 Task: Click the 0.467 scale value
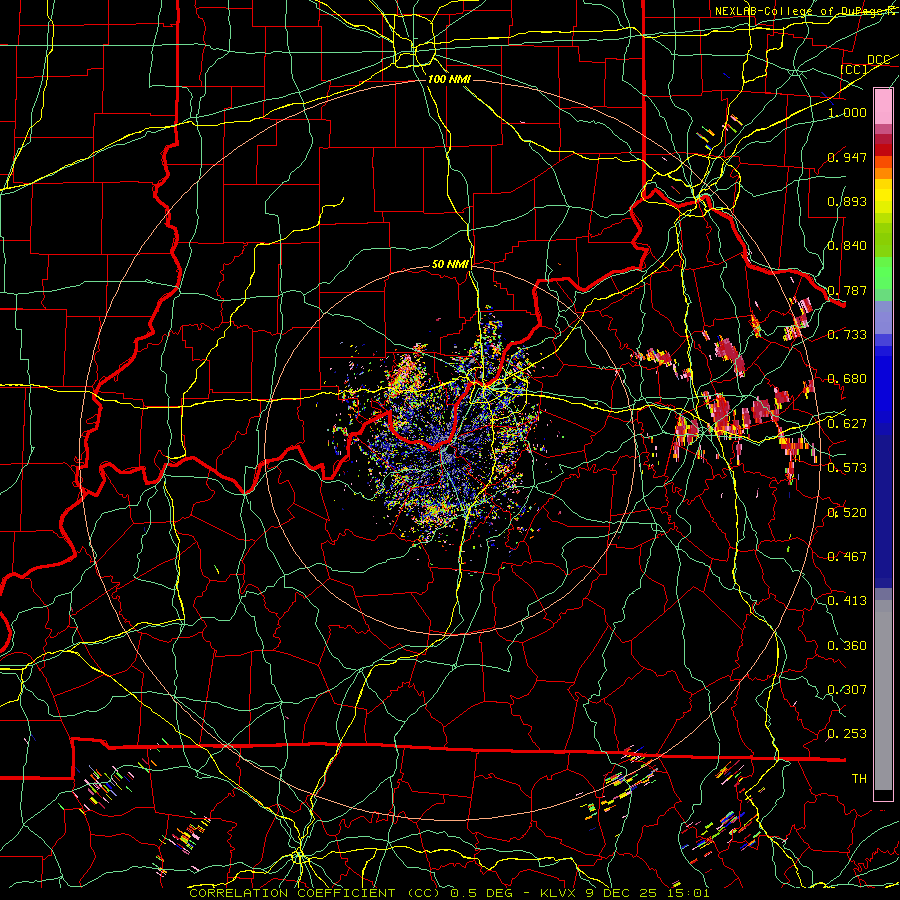coord(847,557)
